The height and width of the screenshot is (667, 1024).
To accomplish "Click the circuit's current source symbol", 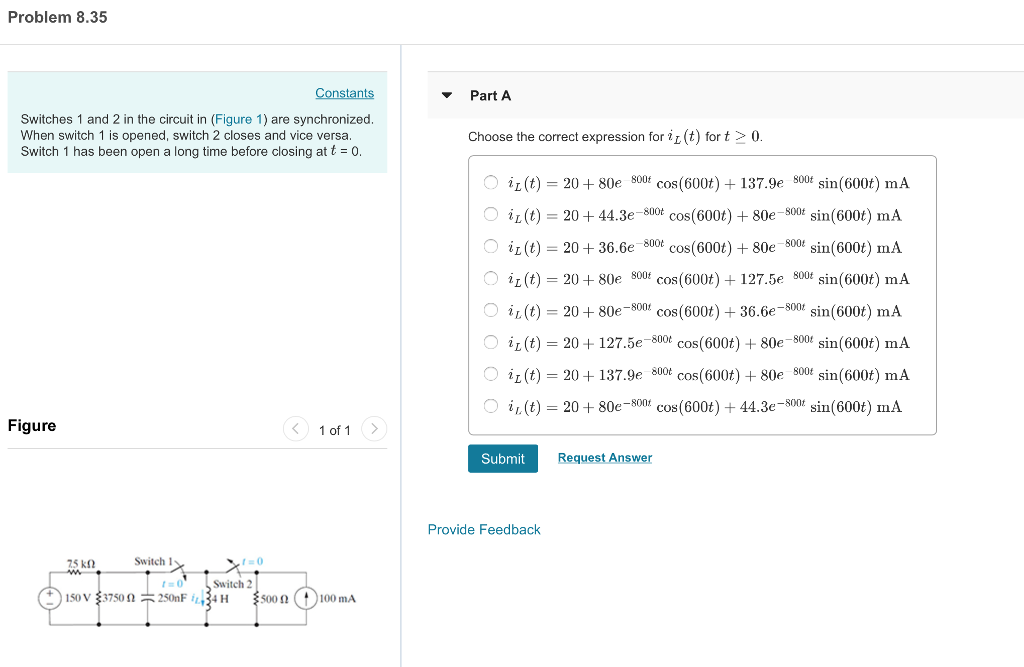I will click(x=306, y=598).
